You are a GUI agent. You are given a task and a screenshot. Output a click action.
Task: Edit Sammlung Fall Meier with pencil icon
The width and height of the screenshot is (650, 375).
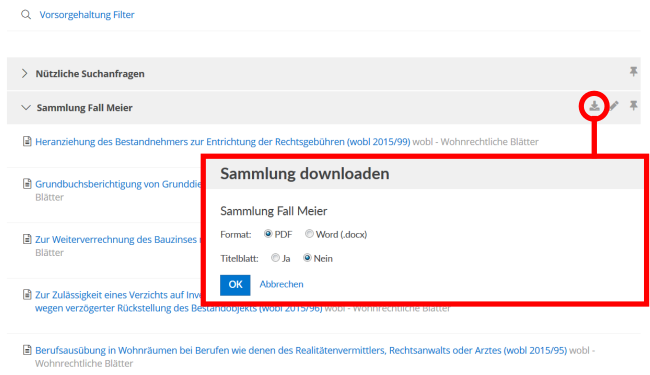click(x=614, y=106)
